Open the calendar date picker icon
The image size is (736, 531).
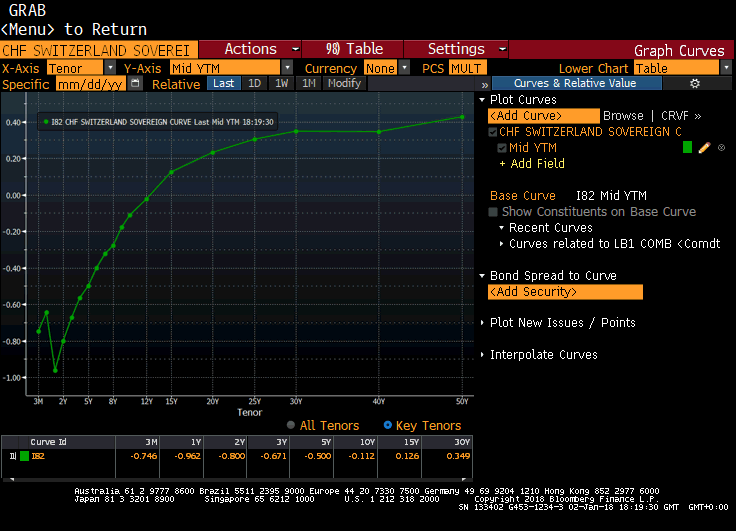(138, 84)
